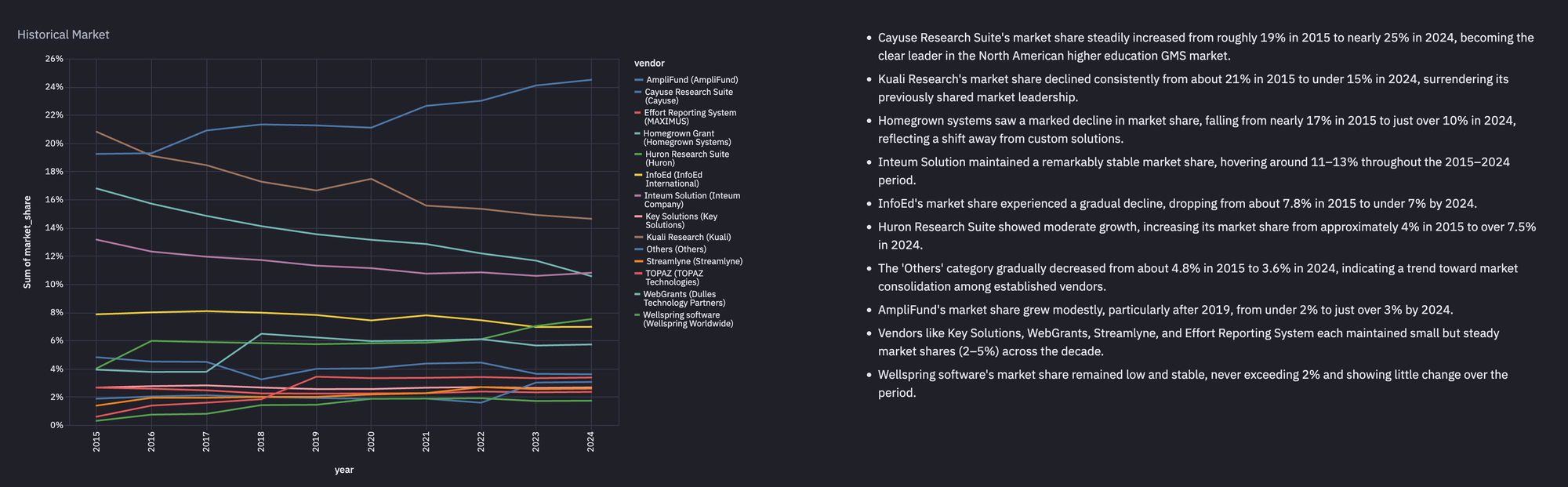Click the bullet about Kuali Research's decline
The width and height of the screenshot is (1568, 487).
click(1193, 89)
